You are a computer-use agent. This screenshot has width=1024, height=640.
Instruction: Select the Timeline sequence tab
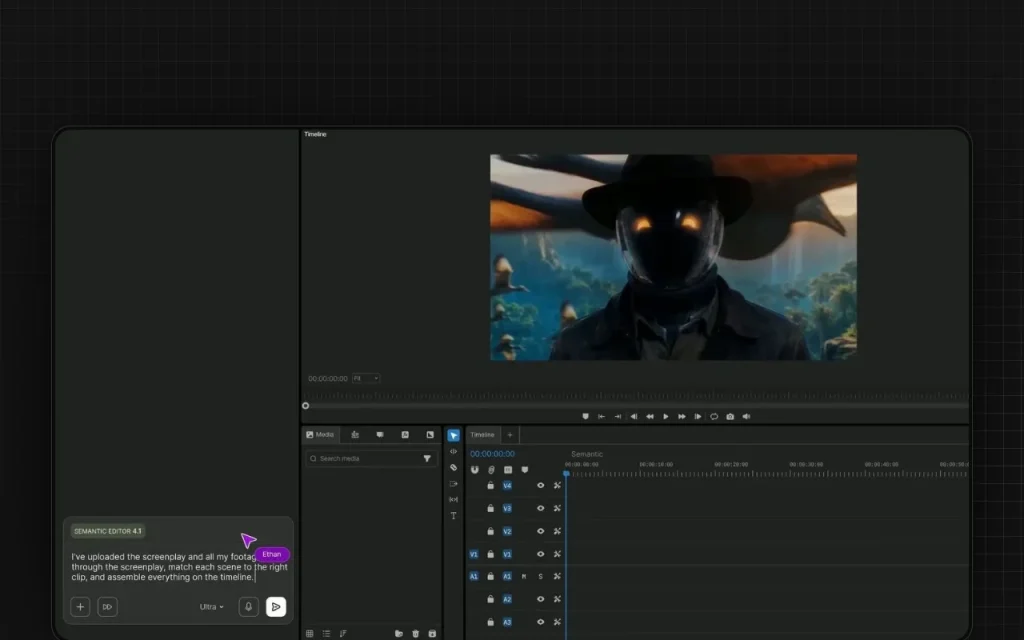pyautogui.click(x=483, y=435)
